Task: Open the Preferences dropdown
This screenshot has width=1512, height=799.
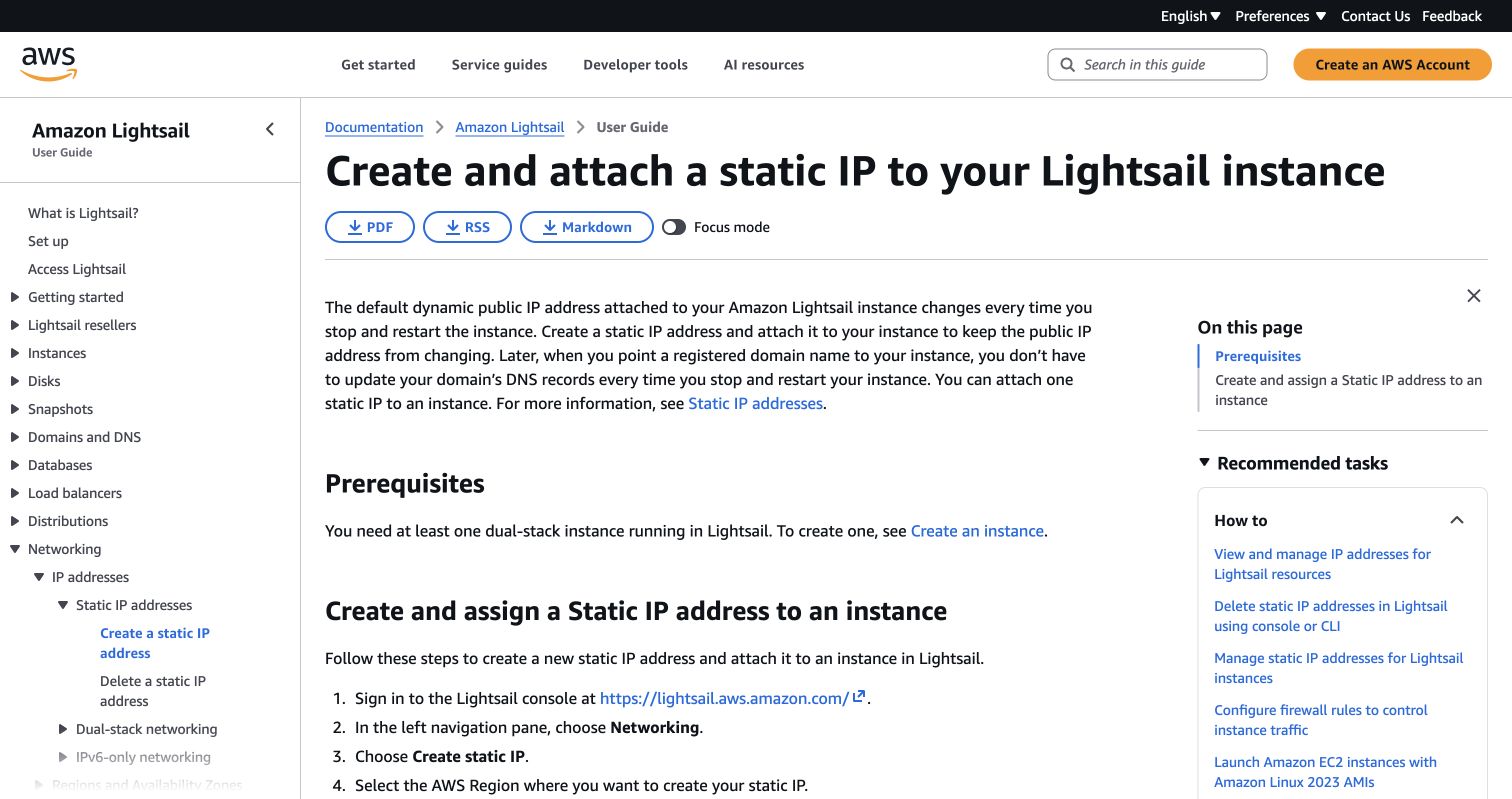Action: 1280,16
